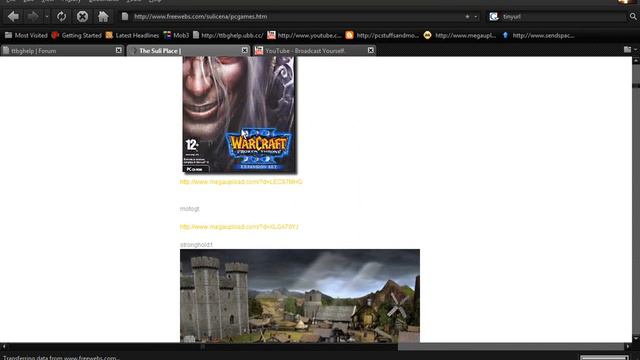640x360 pixels.
Task: Click the vertical scrollbar up arrow
Action: [x=636, y=60]
